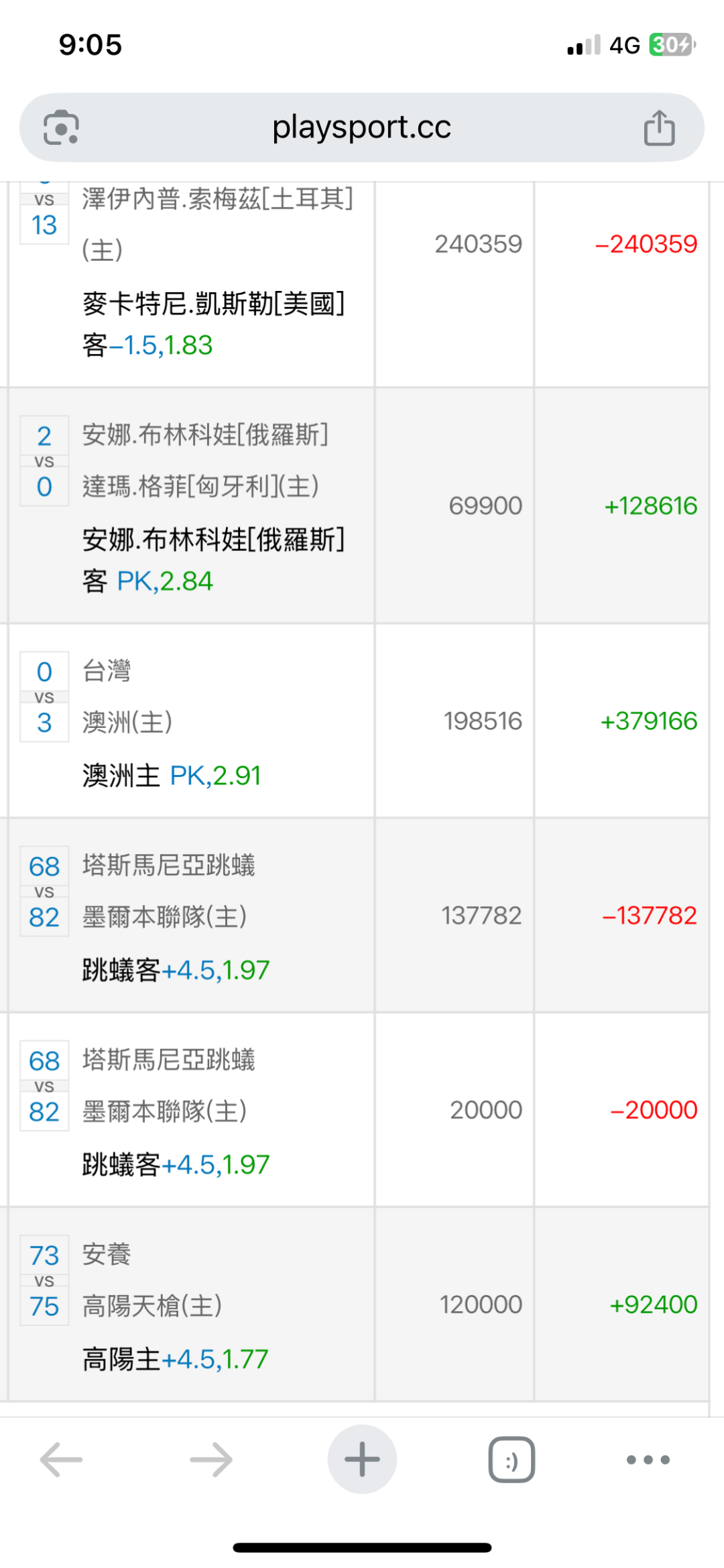Screen dimensions: 724x1568
Task: Tap the 73 vs 75 score box
Action: point(44,1280)
